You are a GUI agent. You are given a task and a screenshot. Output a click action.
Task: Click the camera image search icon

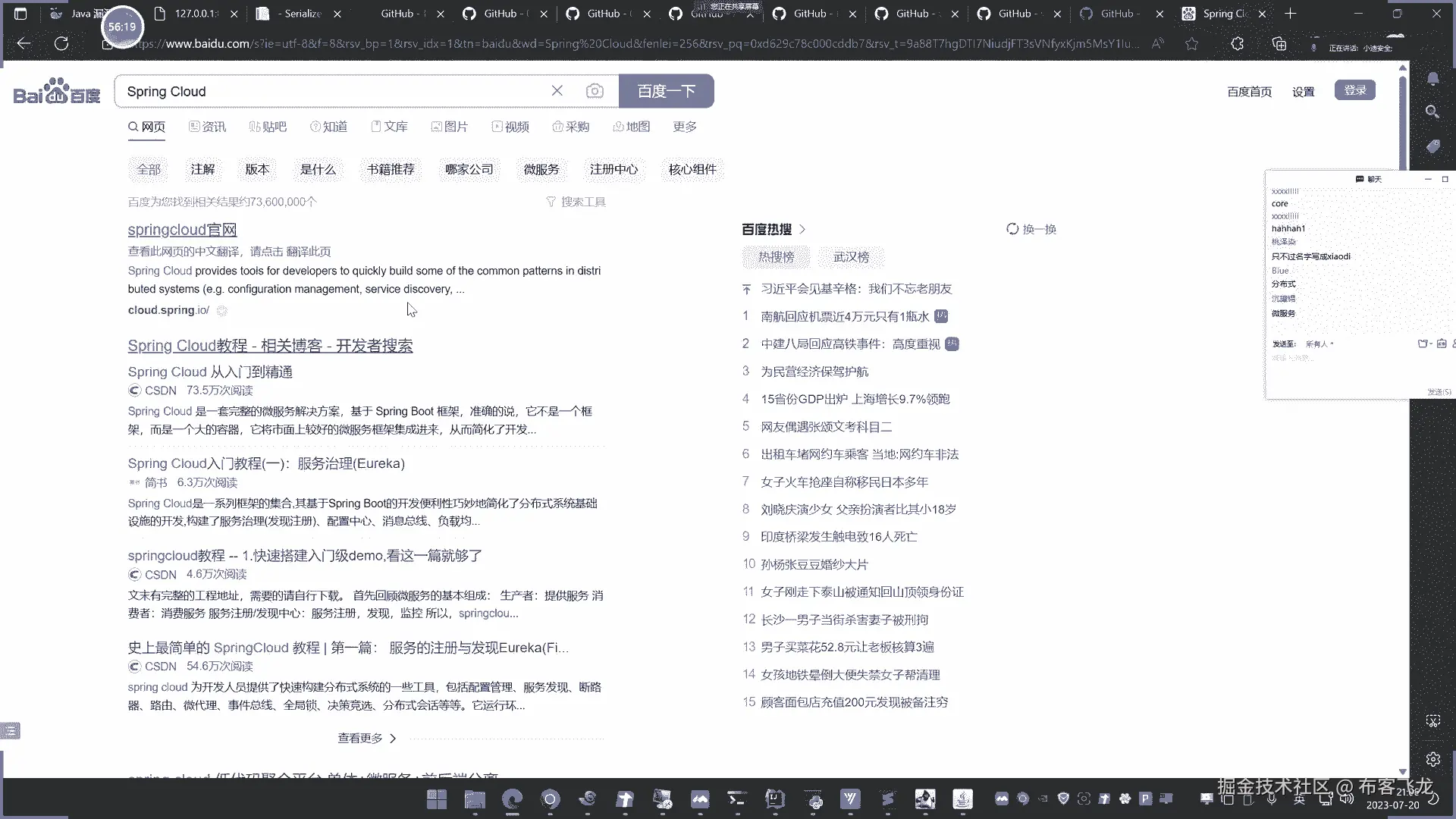click(x=595, y=91)
